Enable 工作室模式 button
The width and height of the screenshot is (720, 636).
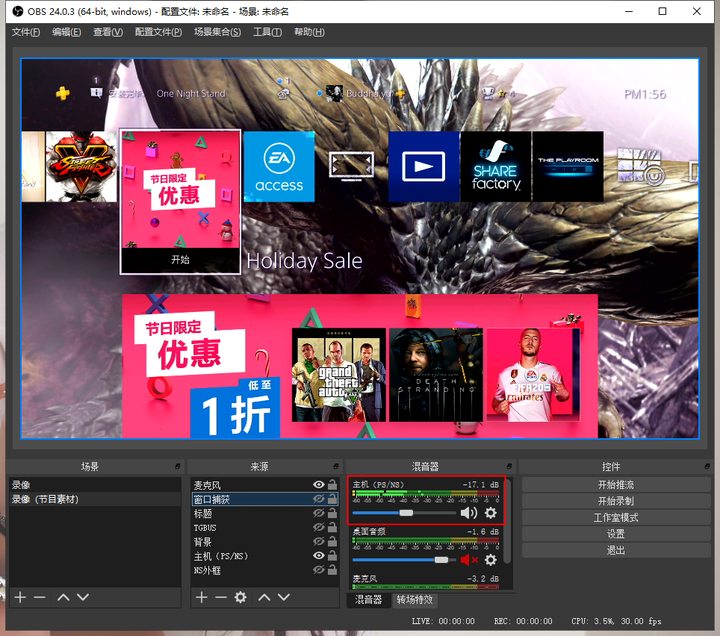coord(616,518)
